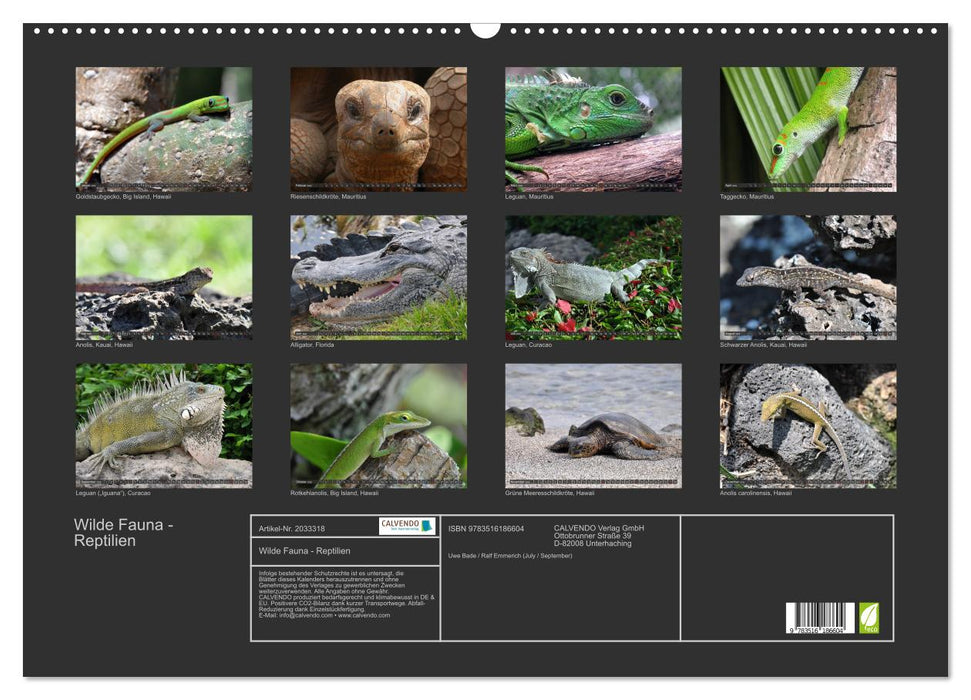Open the Leguan ("Iguana"), Curacao photo
This screenshot has width=971, height=700.
(x=164, y=425)
